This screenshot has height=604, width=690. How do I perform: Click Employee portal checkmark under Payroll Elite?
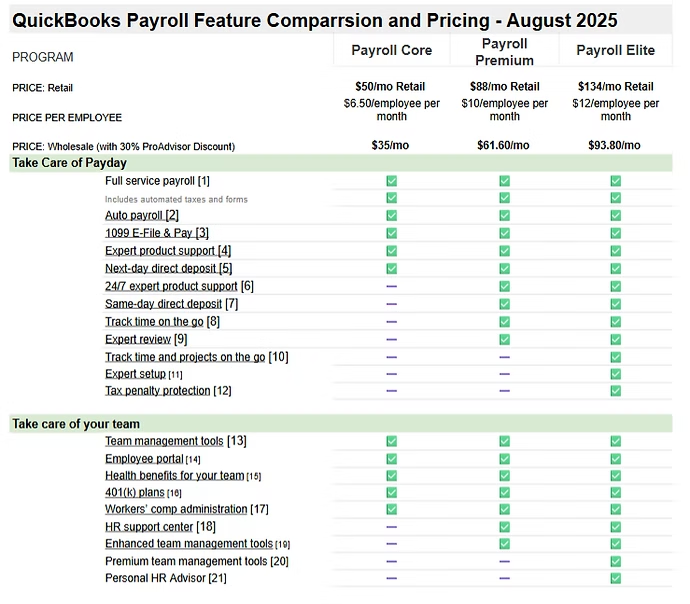615,459
